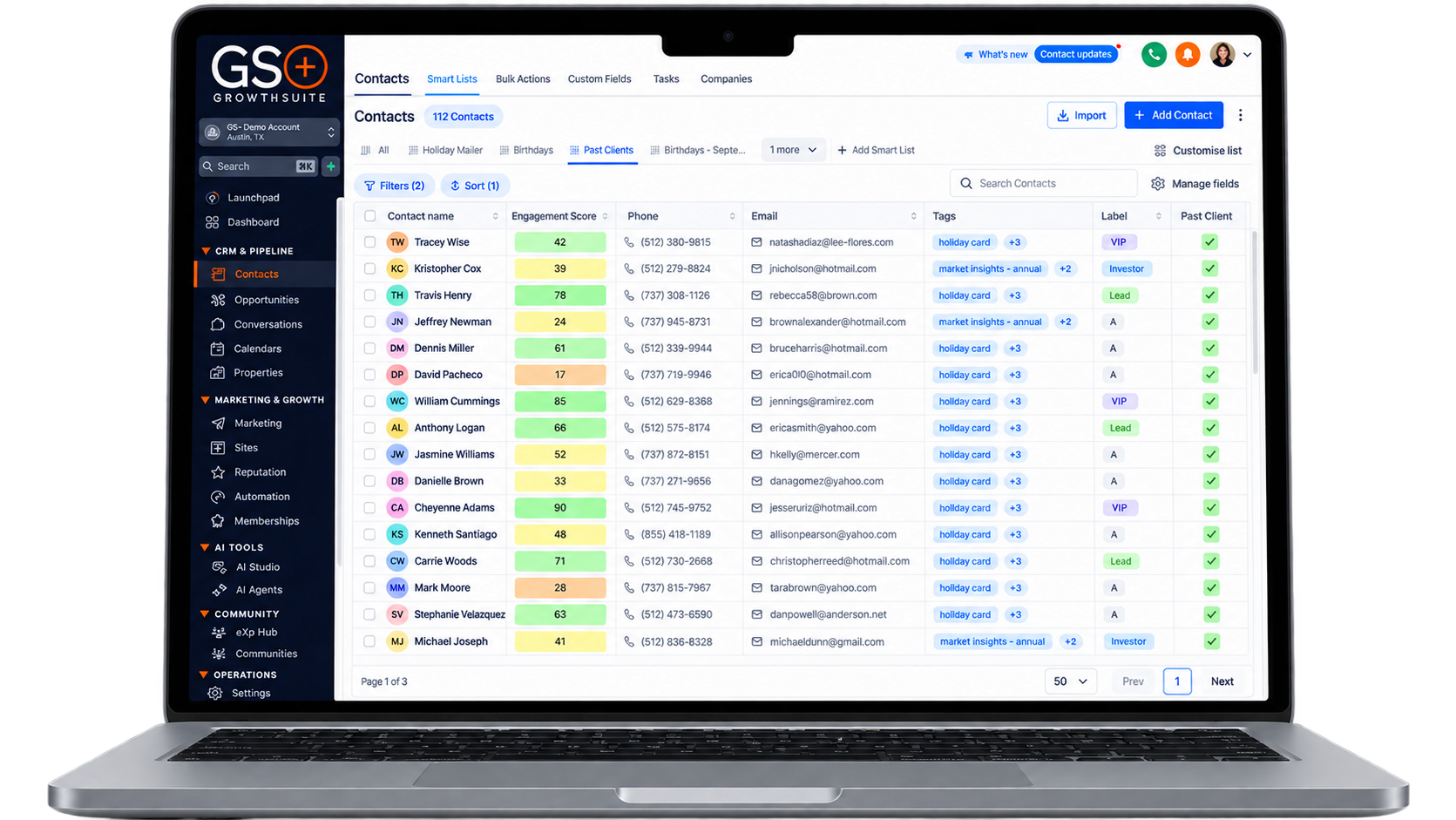Screen dimensions: 1456x820
Task: Open the profile avatar dropdown arrow
Action: [1248, 54]
